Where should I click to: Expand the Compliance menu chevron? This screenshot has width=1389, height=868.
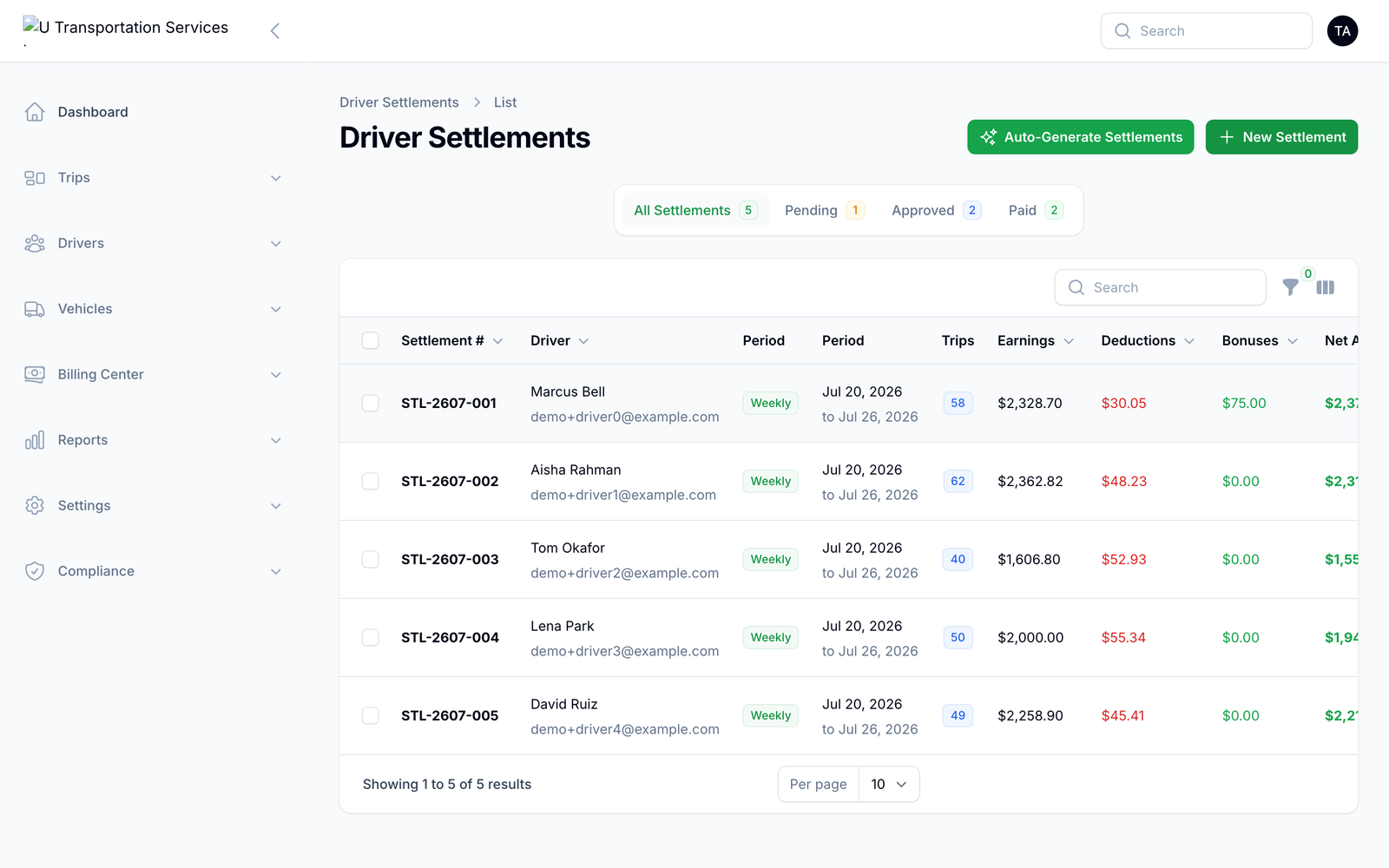click(x=276, y=571)
